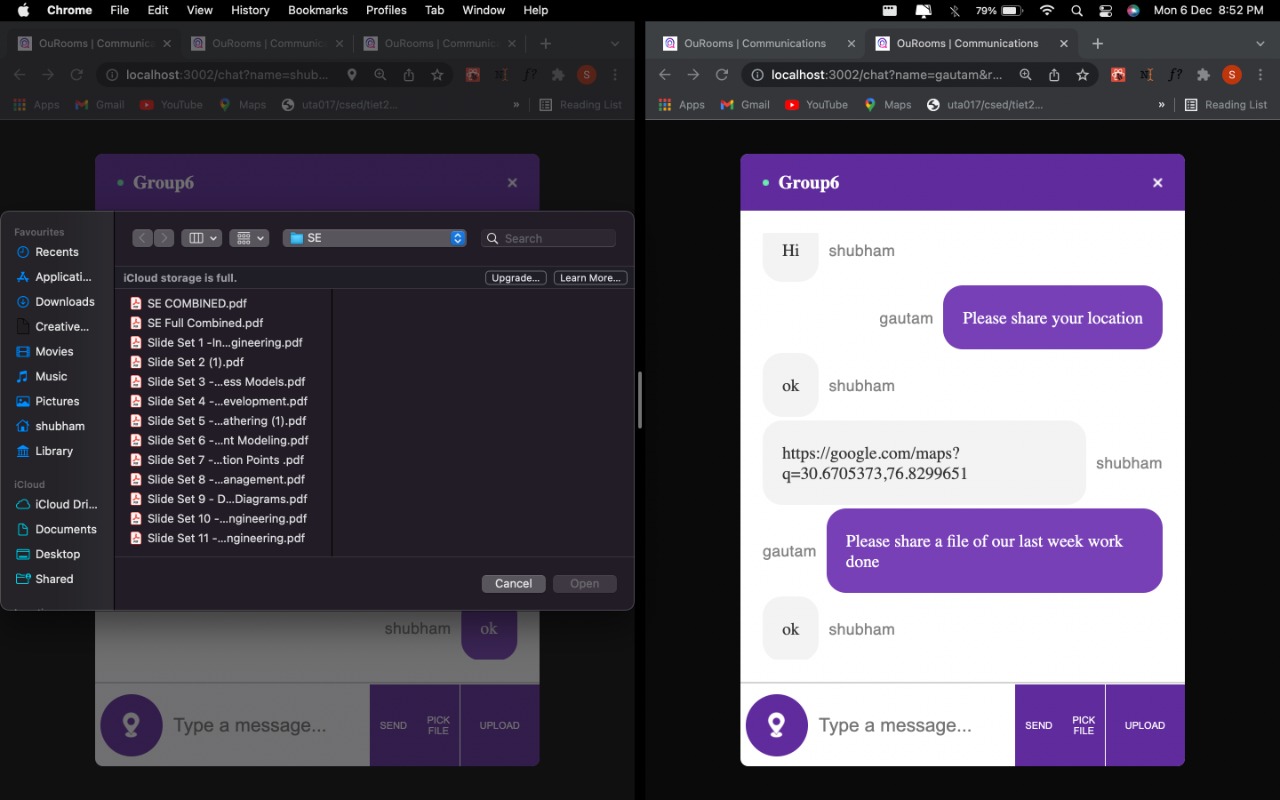Click the Wi-Fi icon in the menu bar

[x=1046, y=11]
